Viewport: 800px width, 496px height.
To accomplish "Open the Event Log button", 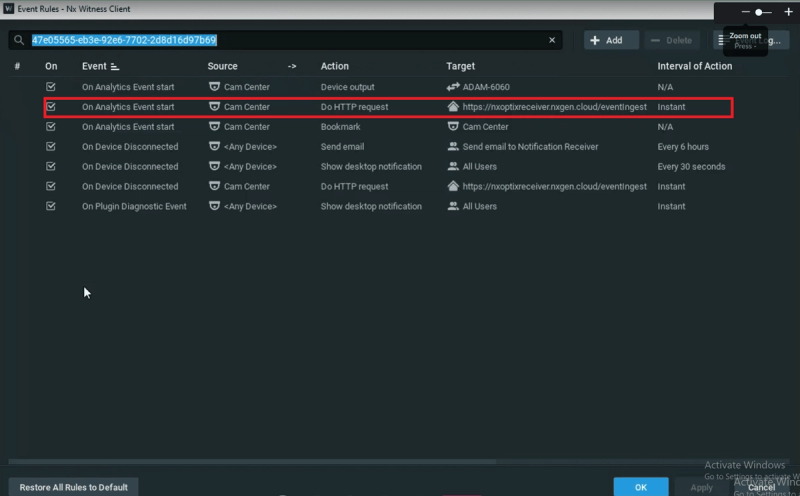I will coord(751,40).
